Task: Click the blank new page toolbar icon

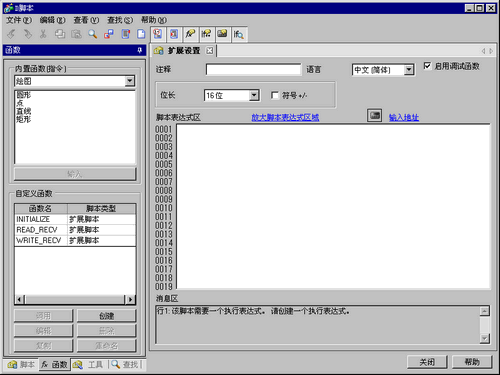Action: pyautogui.click(x=141, y=34)
